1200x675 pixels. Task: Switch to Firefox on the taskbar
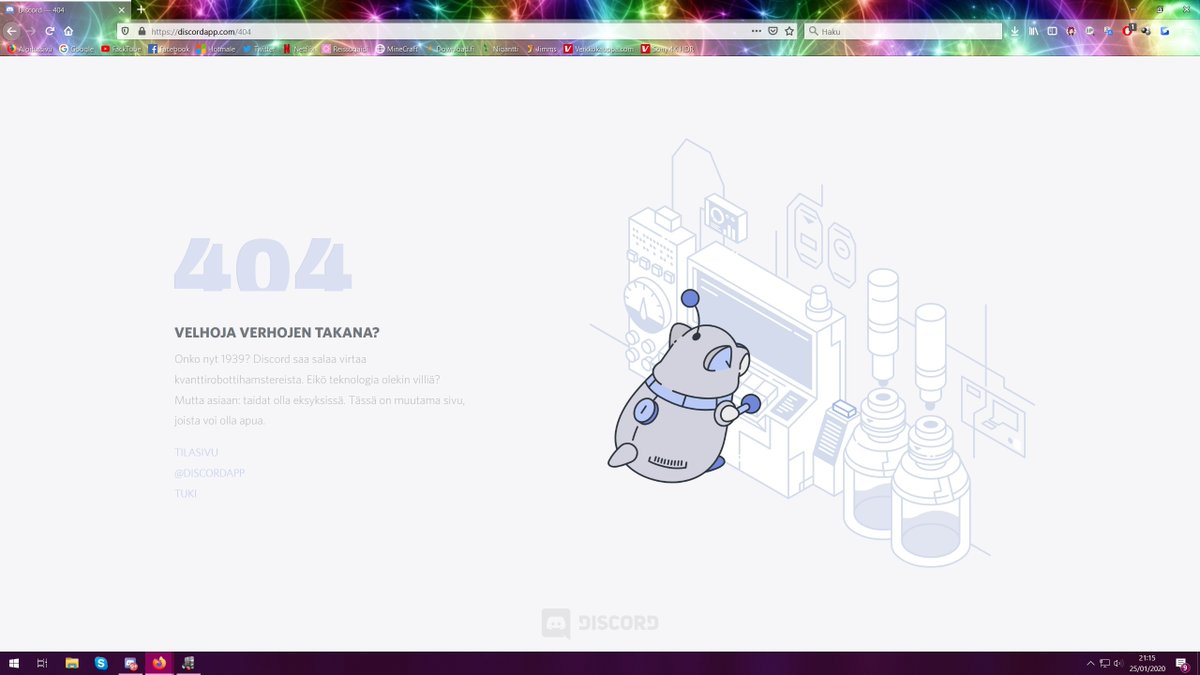pos(159,663)
